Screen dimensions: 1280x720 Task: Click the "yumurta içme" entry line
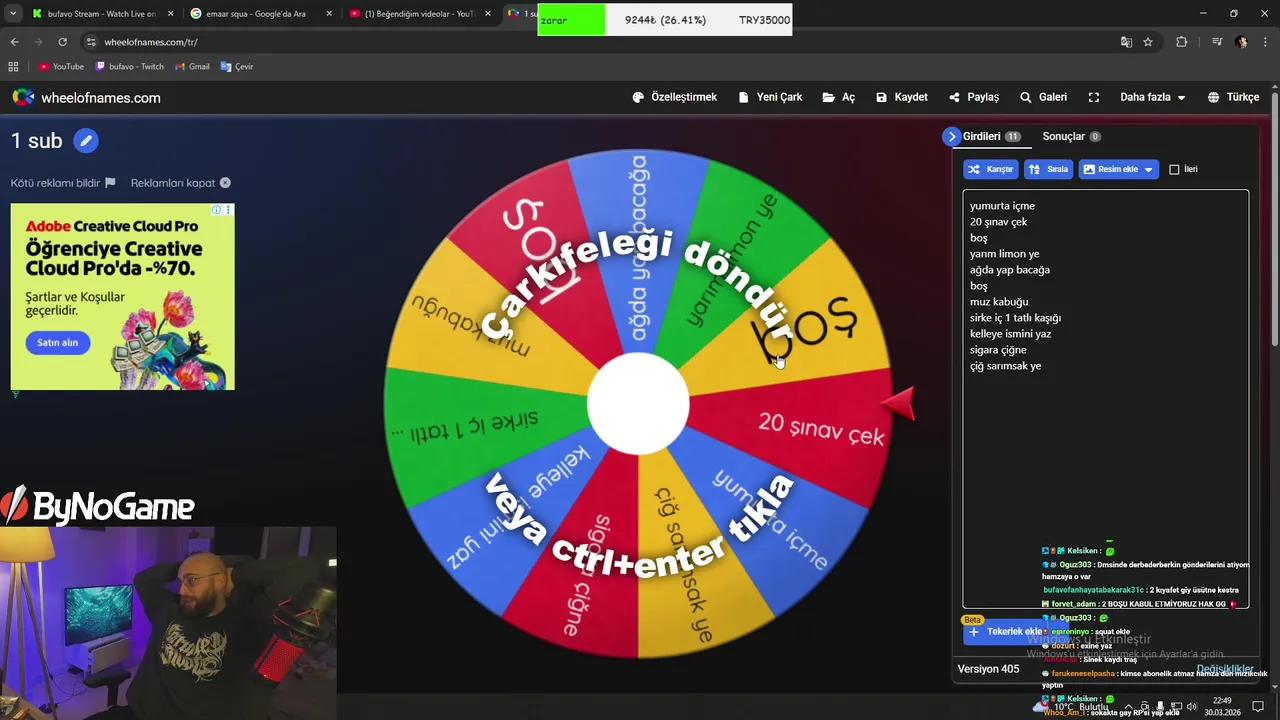click(x=1002, y=206)
